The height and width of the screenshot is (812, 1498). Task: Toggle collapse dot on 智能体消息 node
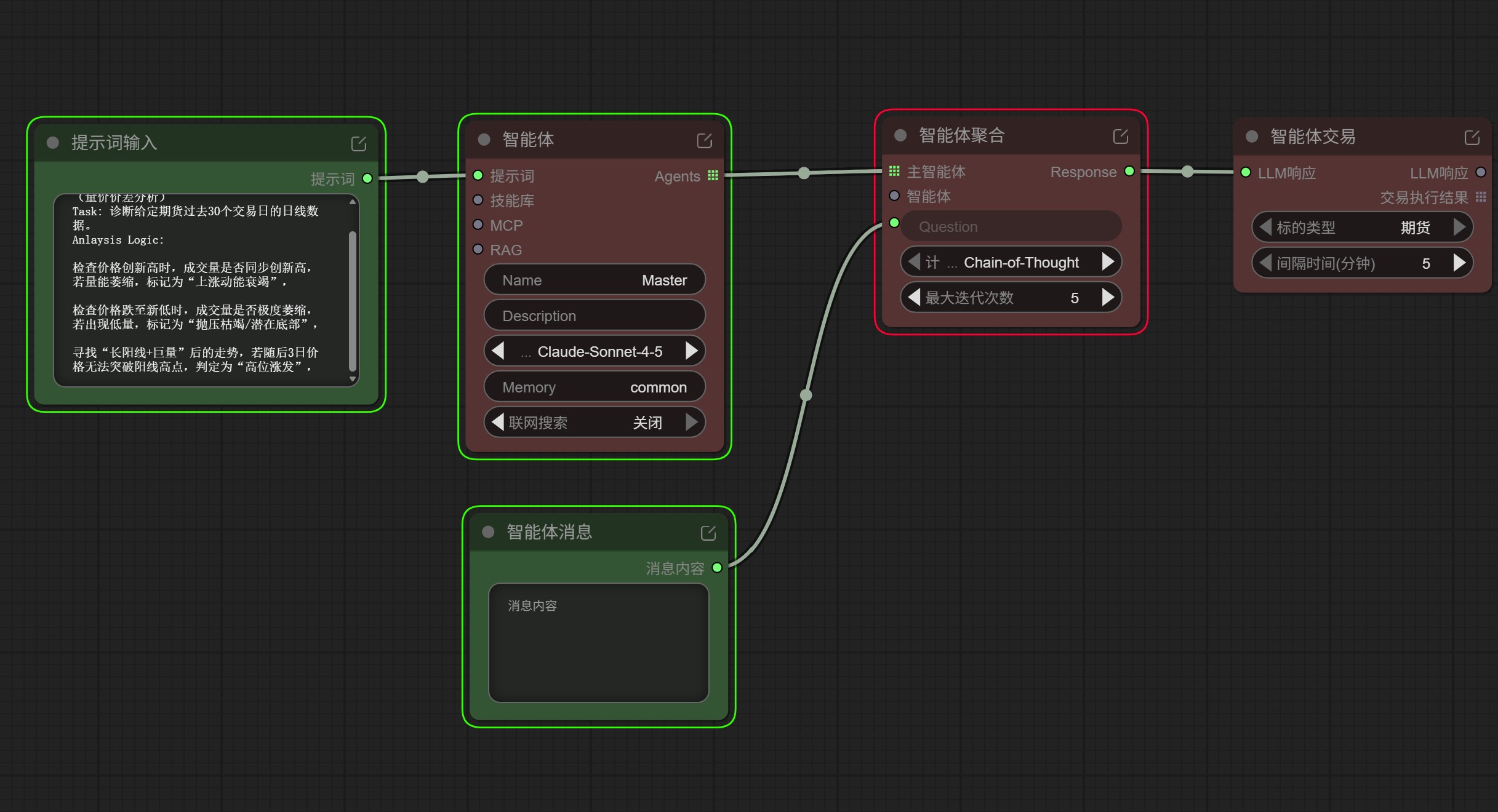[488, 532]
